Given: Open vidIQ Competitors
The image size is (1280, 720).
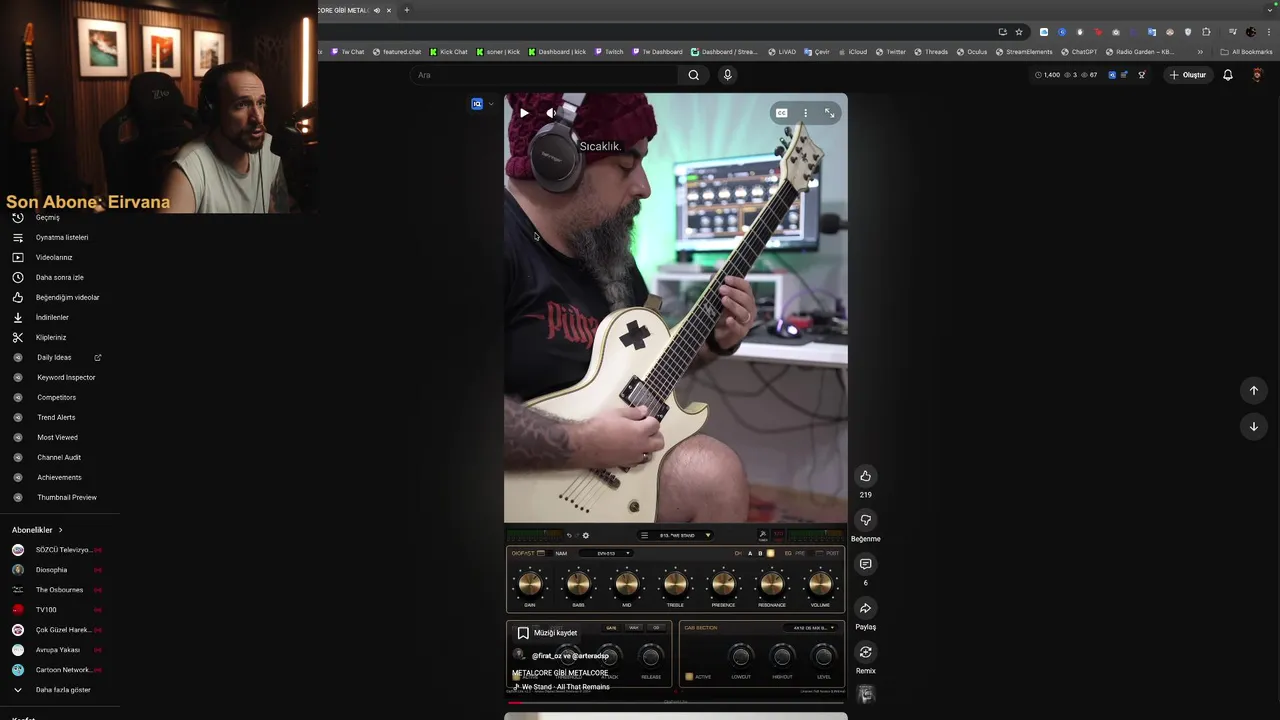Looking at the screenshot, I should click(x=60, y=397).
